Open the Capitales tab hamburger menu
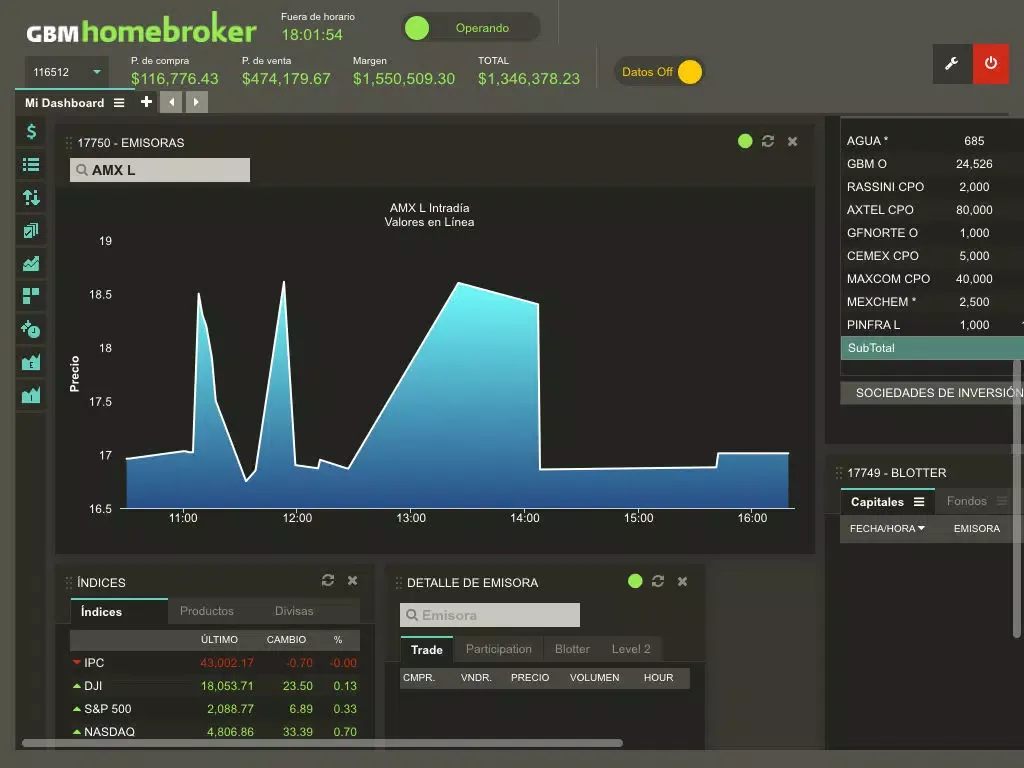The image size is (1024, 768). click(x=919, y=502)
